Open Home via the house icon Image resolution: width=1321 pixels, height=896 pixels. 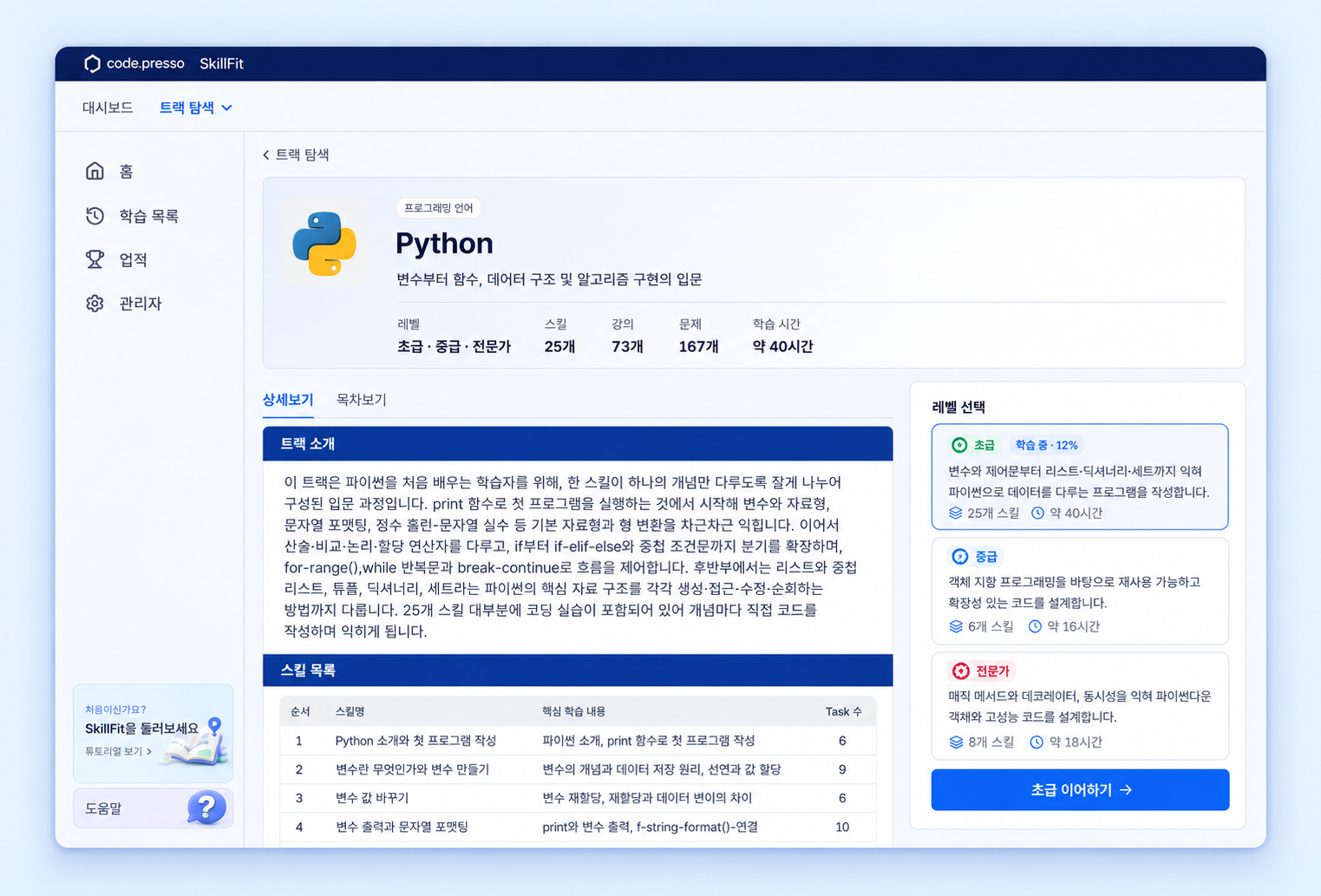tap(95, 171)
